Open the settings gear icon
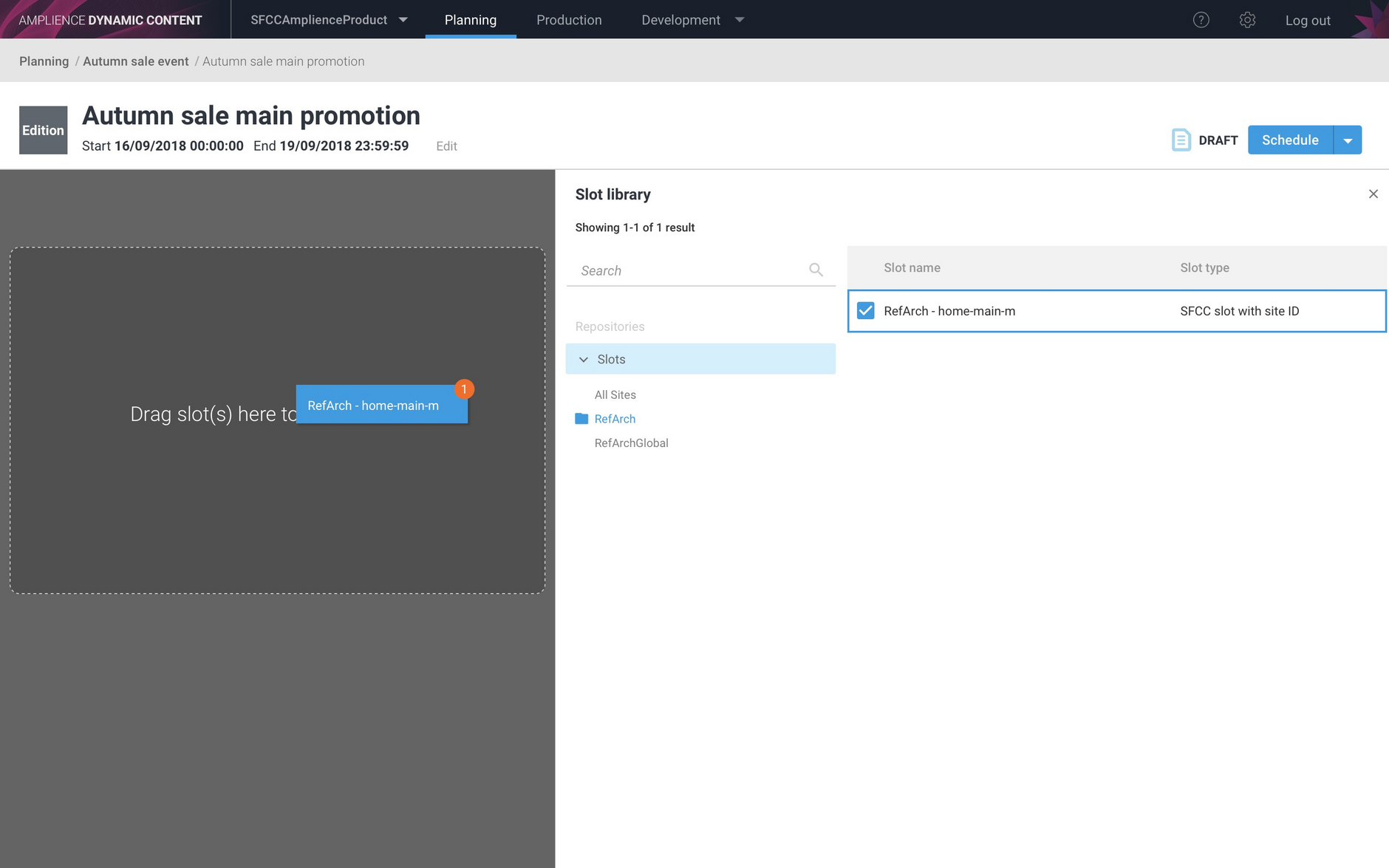Screen dimensions: 1389x868 pos(1247,20)
